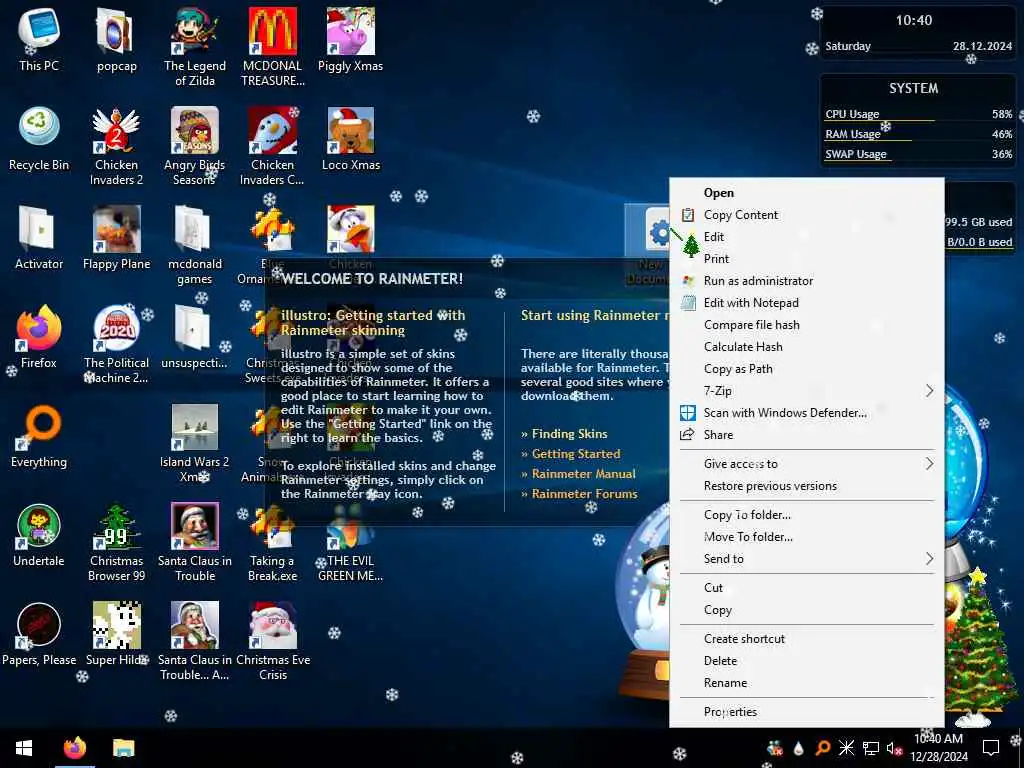Select the Everything search shortcut
The width and height of the screenshot is (1024, 768).
click(x=39, y=436)
